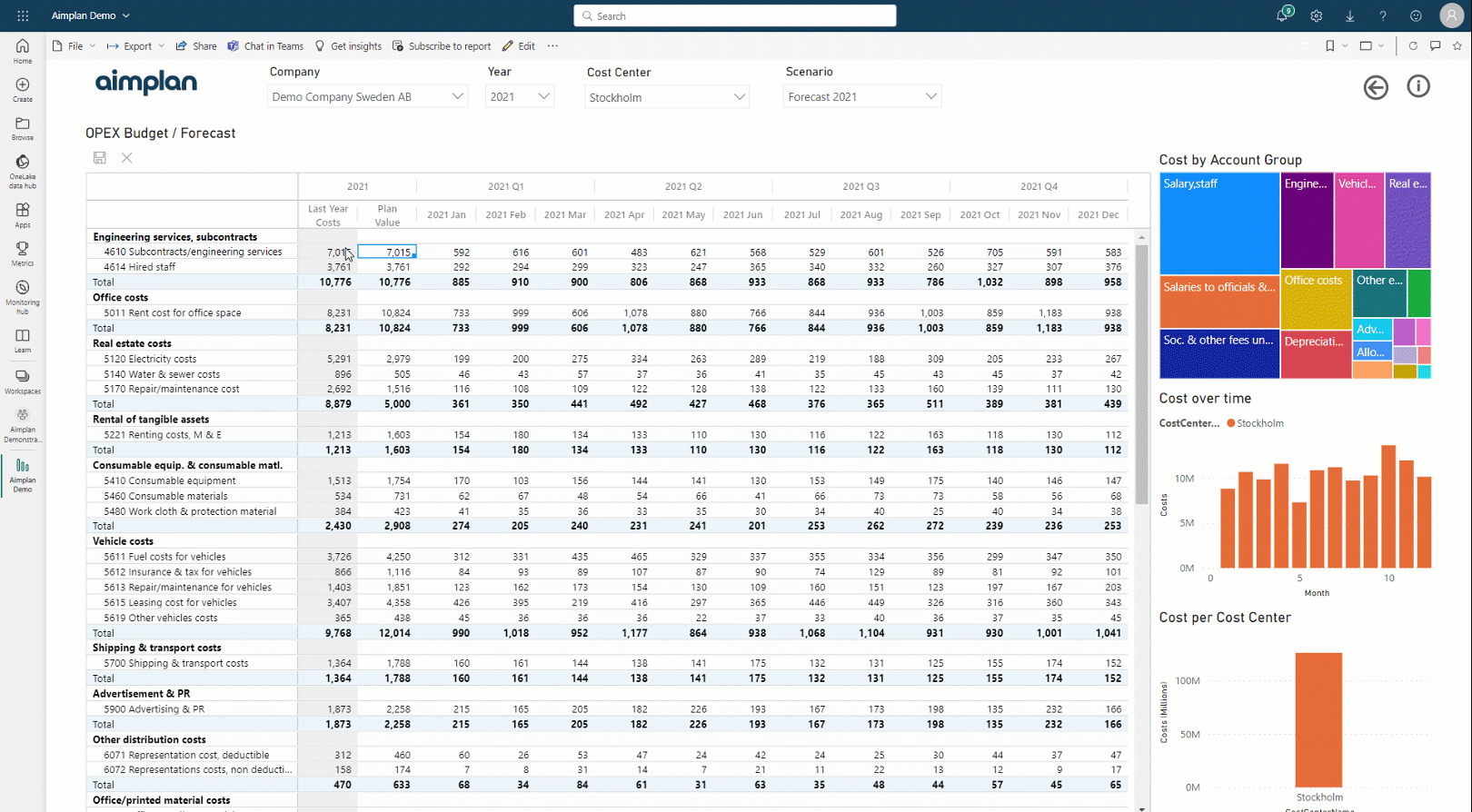Open the feedback smiley icon
The width and height of the screenshot is (1472, 812).
coord(1416,15)
